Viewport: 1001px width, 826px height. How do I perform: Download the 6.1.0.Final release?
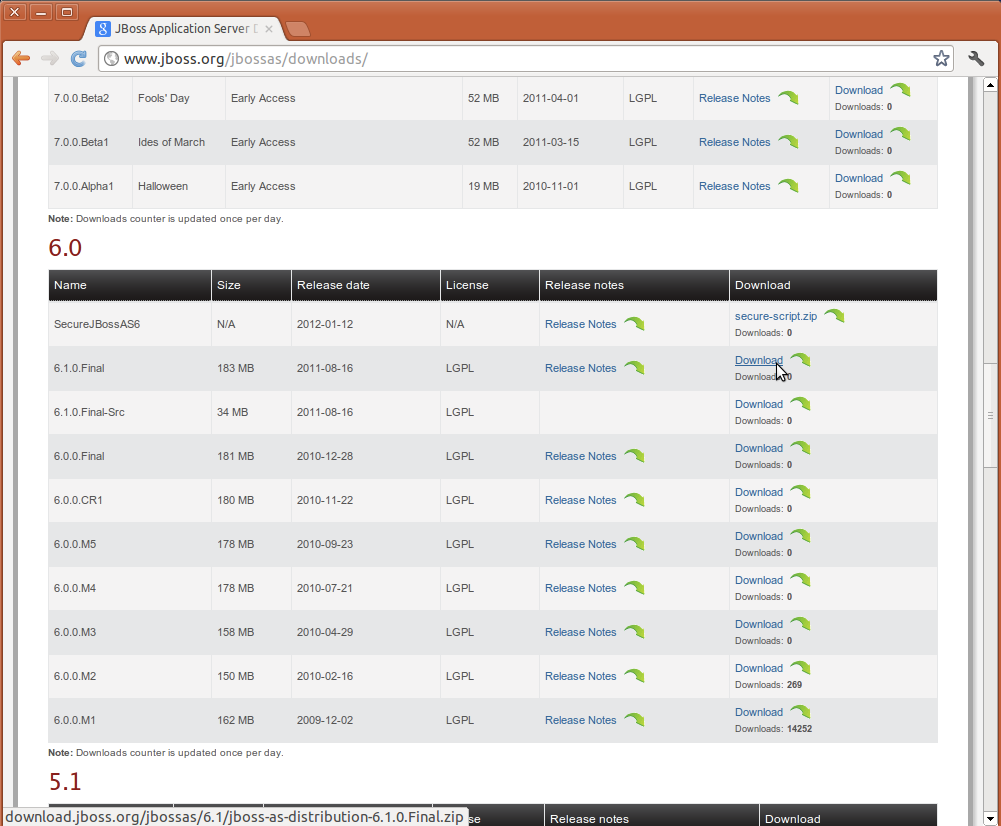click(758, 360)
